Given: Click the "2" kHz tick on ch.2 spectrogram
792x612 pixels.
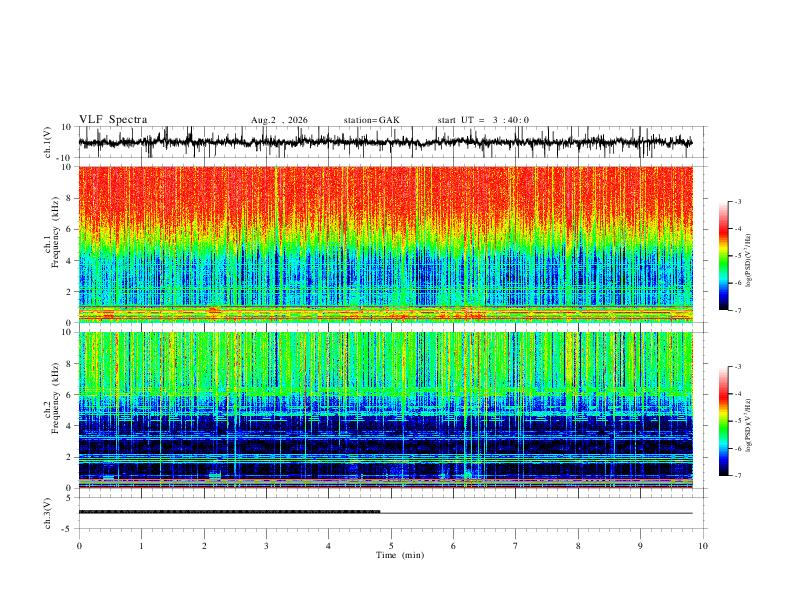Looking at the screenshot, I should pos(69,457).
